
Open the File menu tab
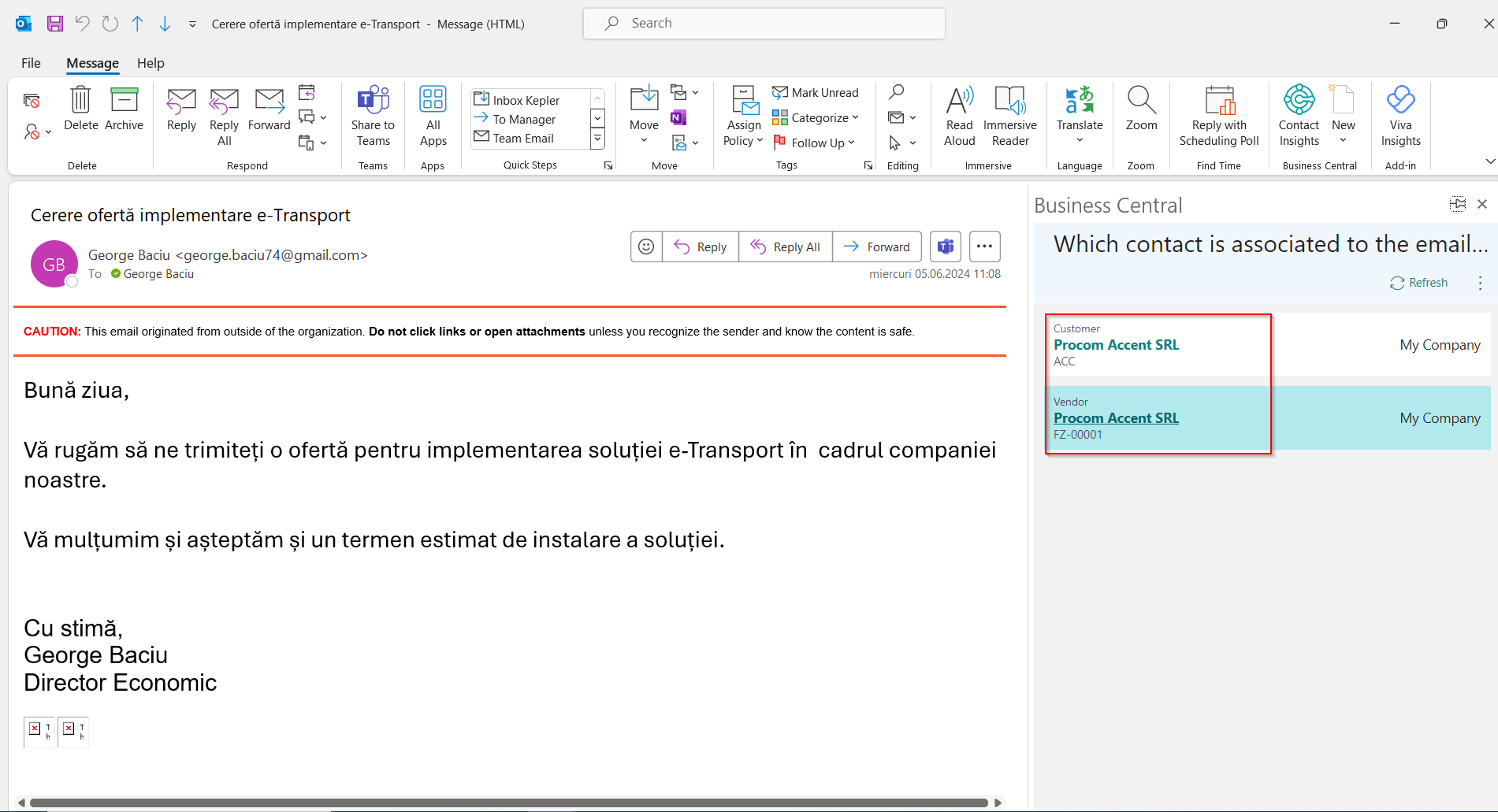[31, 63]
